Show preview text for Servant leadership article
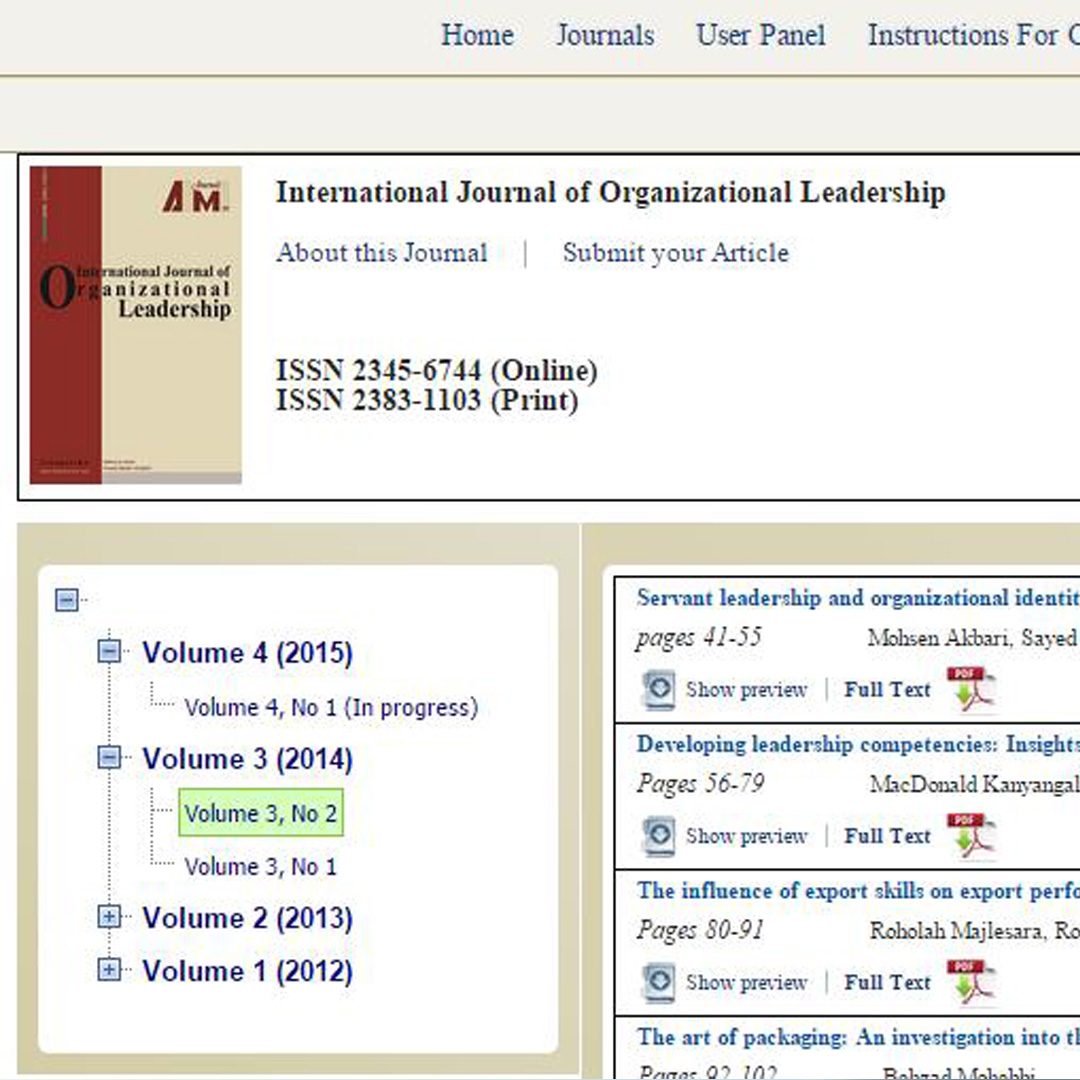Screen dimensions: 1080x1080 click(747, 689)
